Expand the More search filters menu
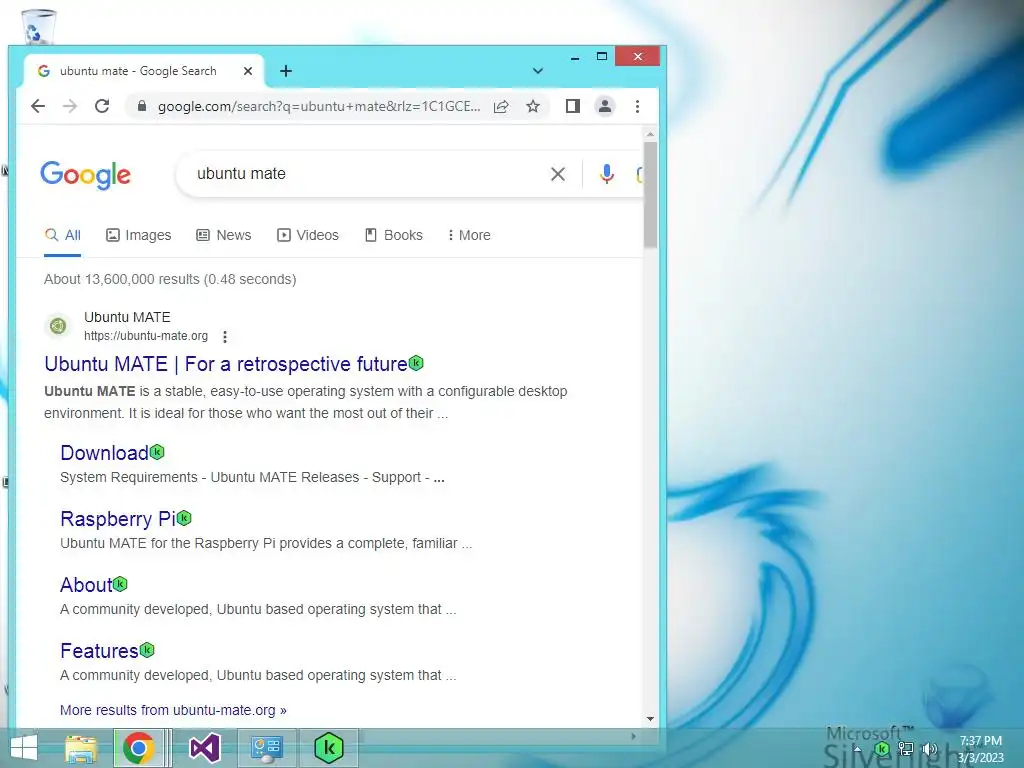This screenshot has width=1024, height=768. click(469, 235)
